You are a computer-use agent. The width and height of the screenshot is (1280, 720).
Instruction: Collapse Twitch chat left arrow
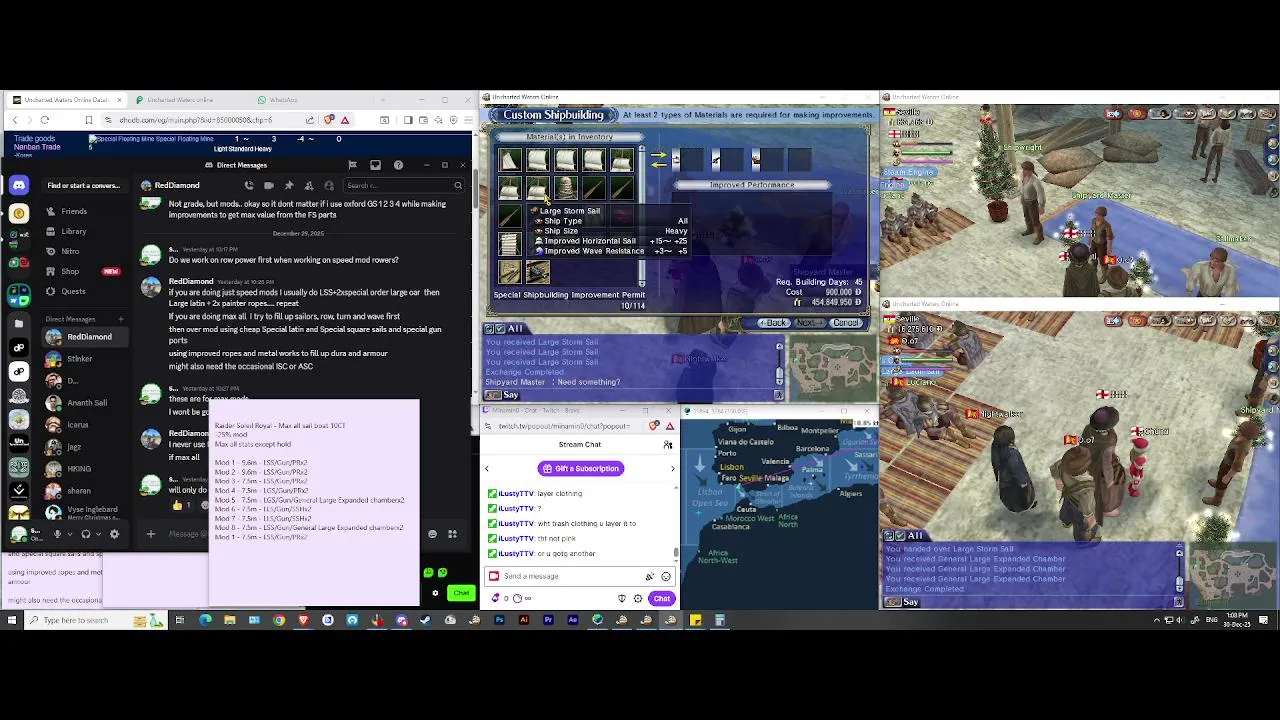[x=487, y=468]
